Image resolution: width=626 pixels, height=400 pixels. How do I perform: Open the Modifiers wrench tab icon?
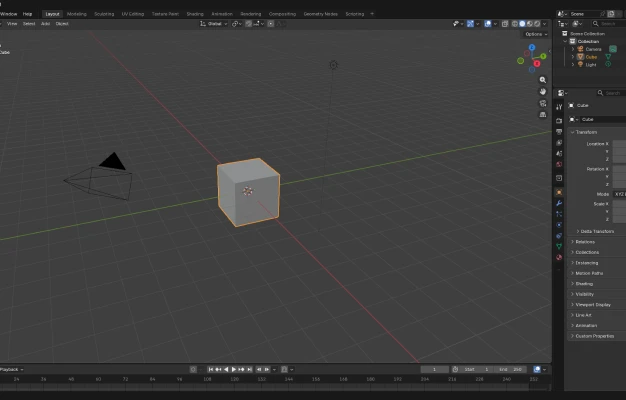pos(559,203)
